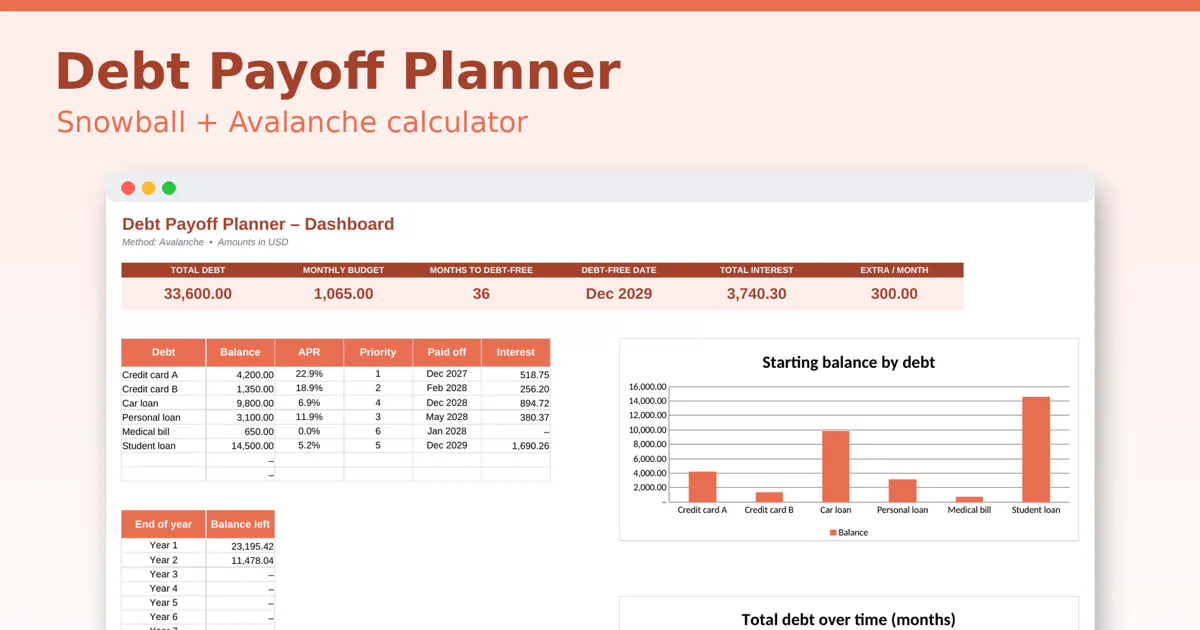Click the yellow minimize window dot
The width and height of the screenshot is (1200, 630).
149,188
